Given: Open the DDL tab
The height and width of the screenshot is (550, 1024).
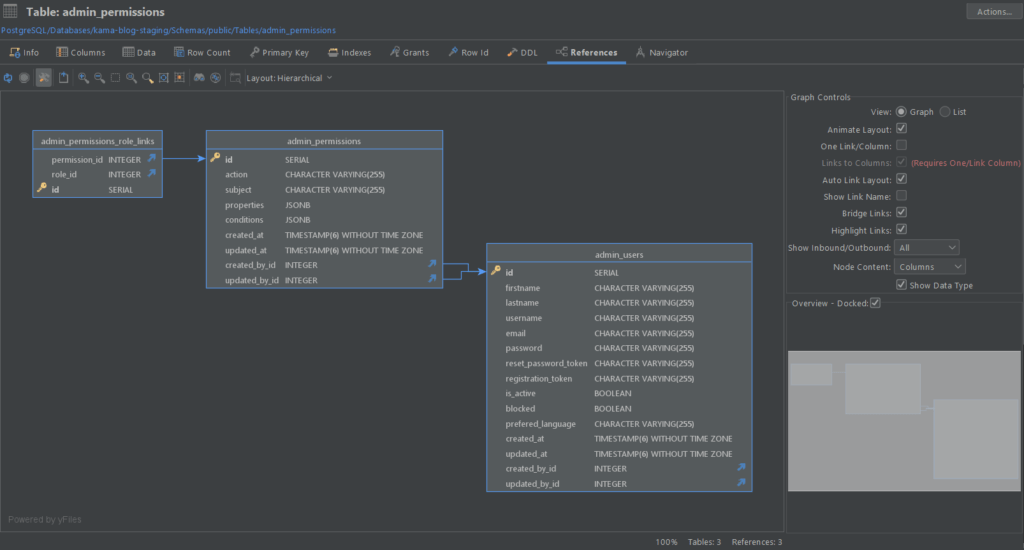Looking at the screenshot, I should [522, 52].
